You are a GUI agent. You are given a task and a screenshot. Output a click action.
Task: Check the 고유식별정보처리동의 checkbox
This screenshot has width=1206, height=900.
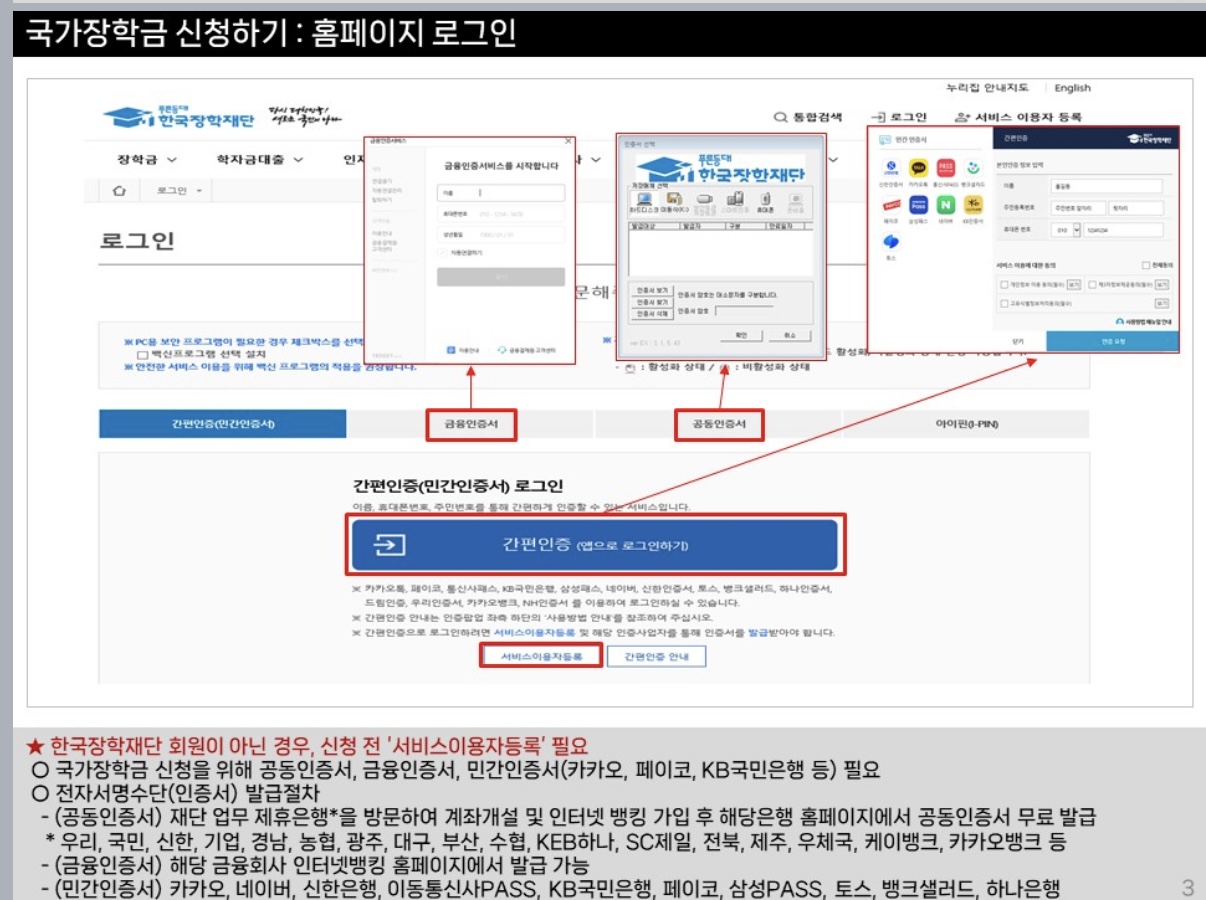click(x=1004, y=304)
